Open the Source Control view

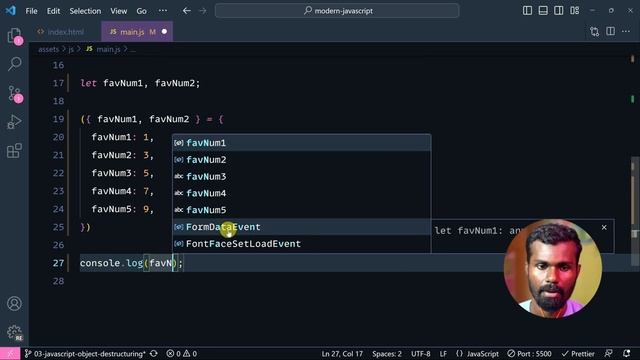click(14, 93)
